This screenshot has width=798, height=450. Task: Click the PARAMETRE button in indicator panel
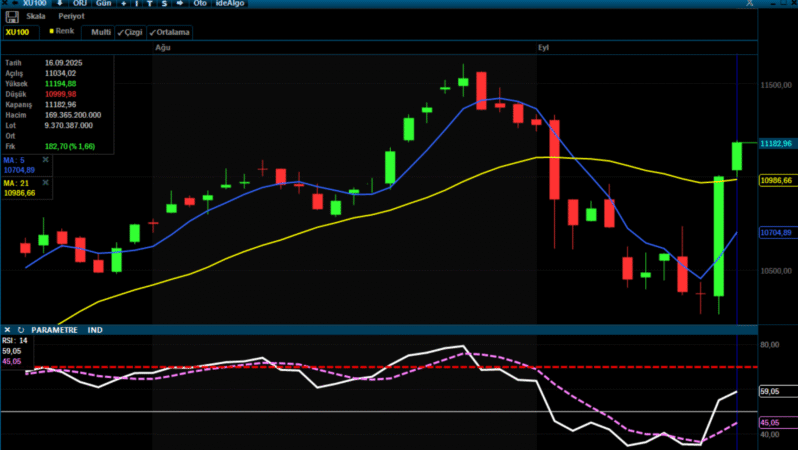54,329
